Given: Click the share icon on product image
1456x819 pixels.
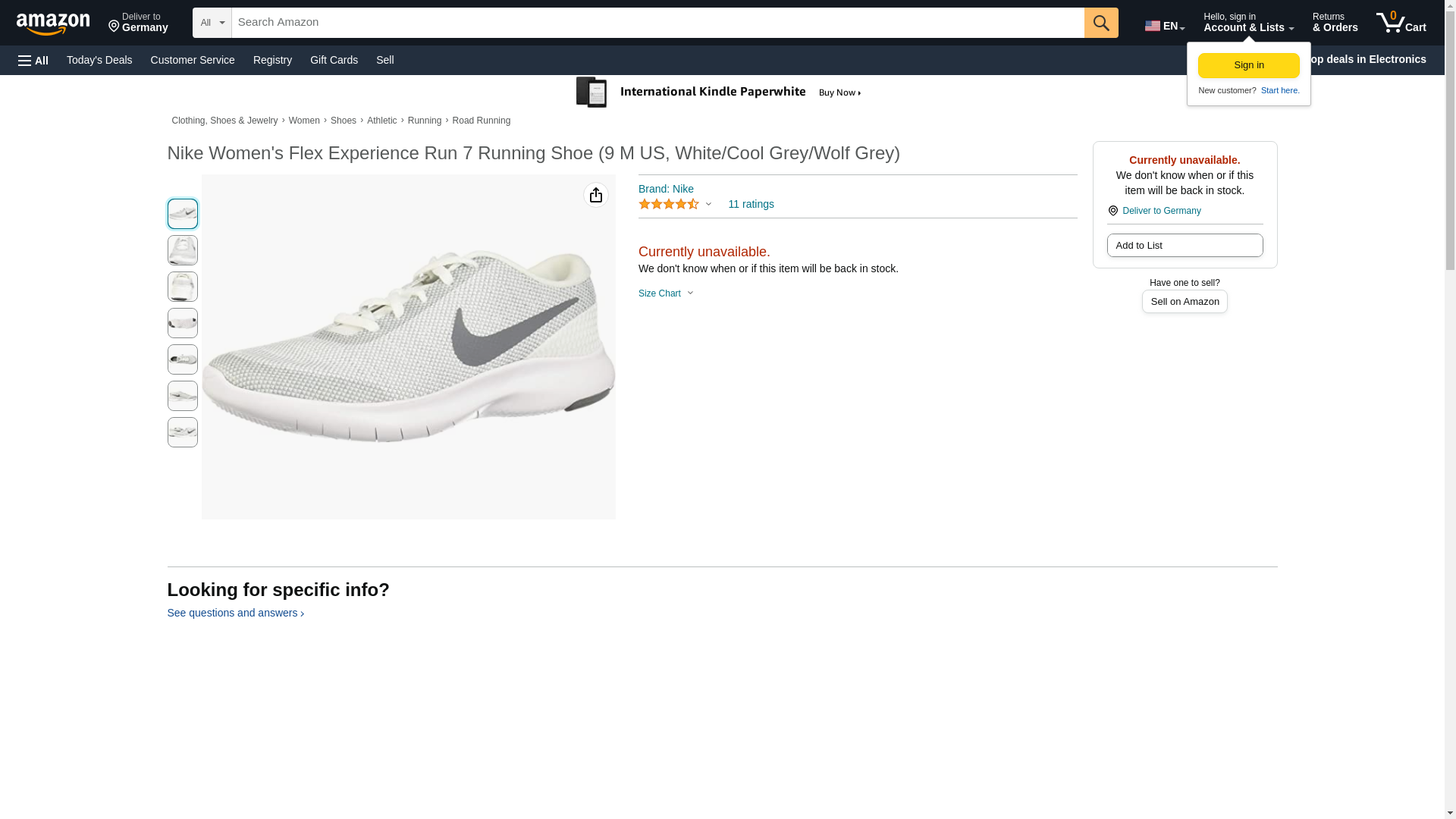Looking at the screenshot, I should point(596,196).
